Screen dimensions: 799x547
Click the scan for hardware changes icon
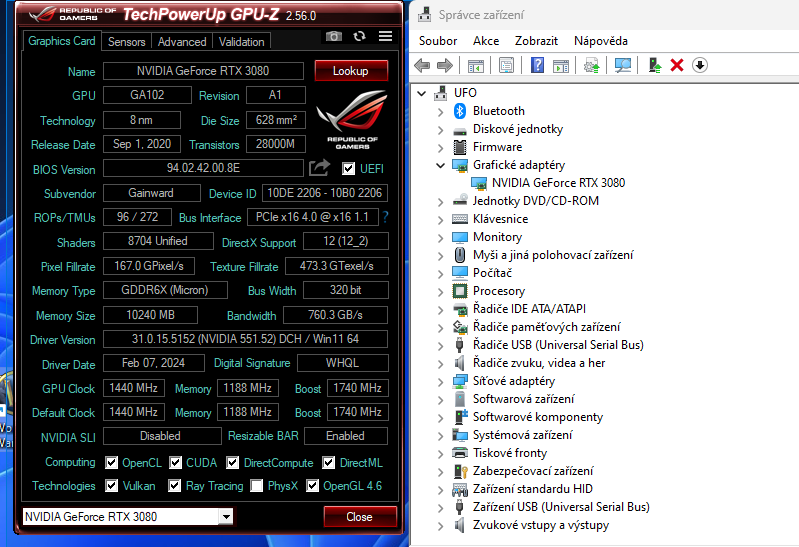[x=623, y=65]
